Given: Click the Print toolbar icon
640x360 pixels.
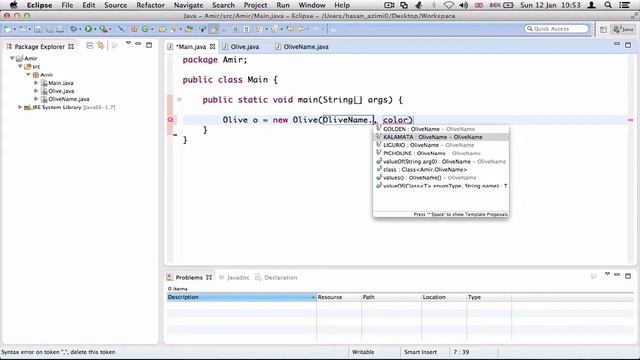Looking at the screenshot, I should [x=60, y=29].
